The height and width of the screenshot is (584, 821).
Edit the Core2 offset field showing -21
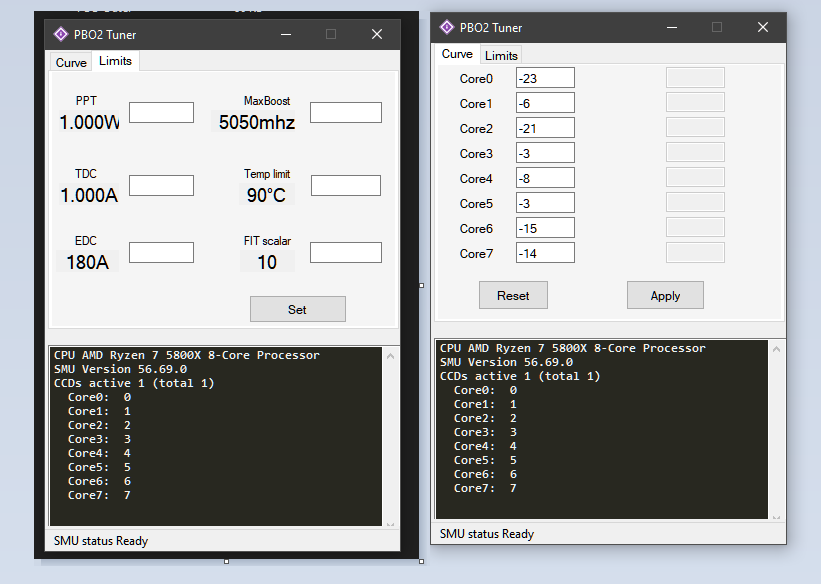click(545, 128)
